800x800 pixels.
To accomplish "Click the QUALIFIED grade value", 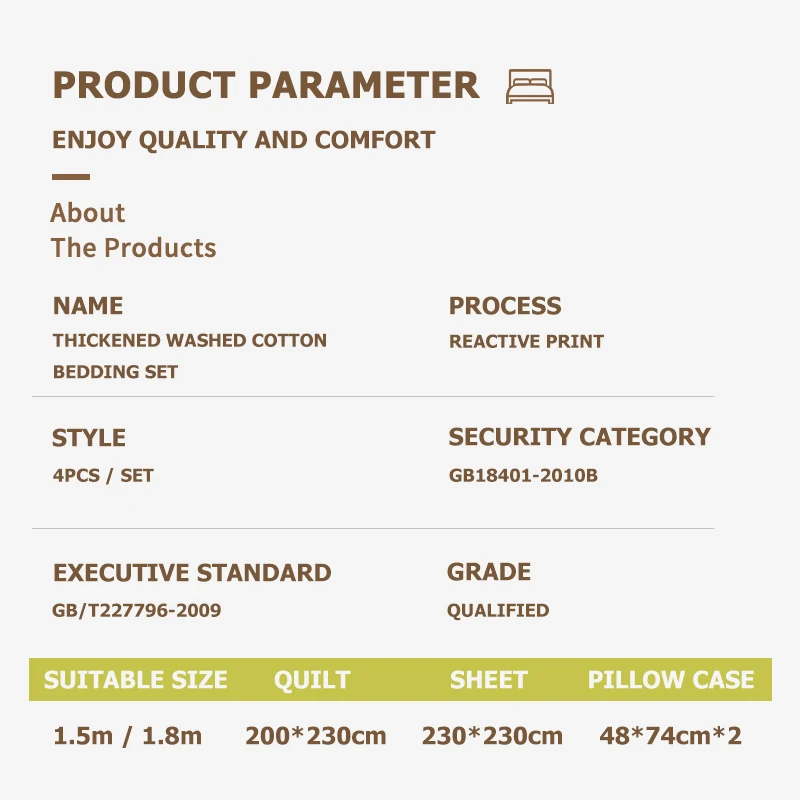I will coord(498,610).
